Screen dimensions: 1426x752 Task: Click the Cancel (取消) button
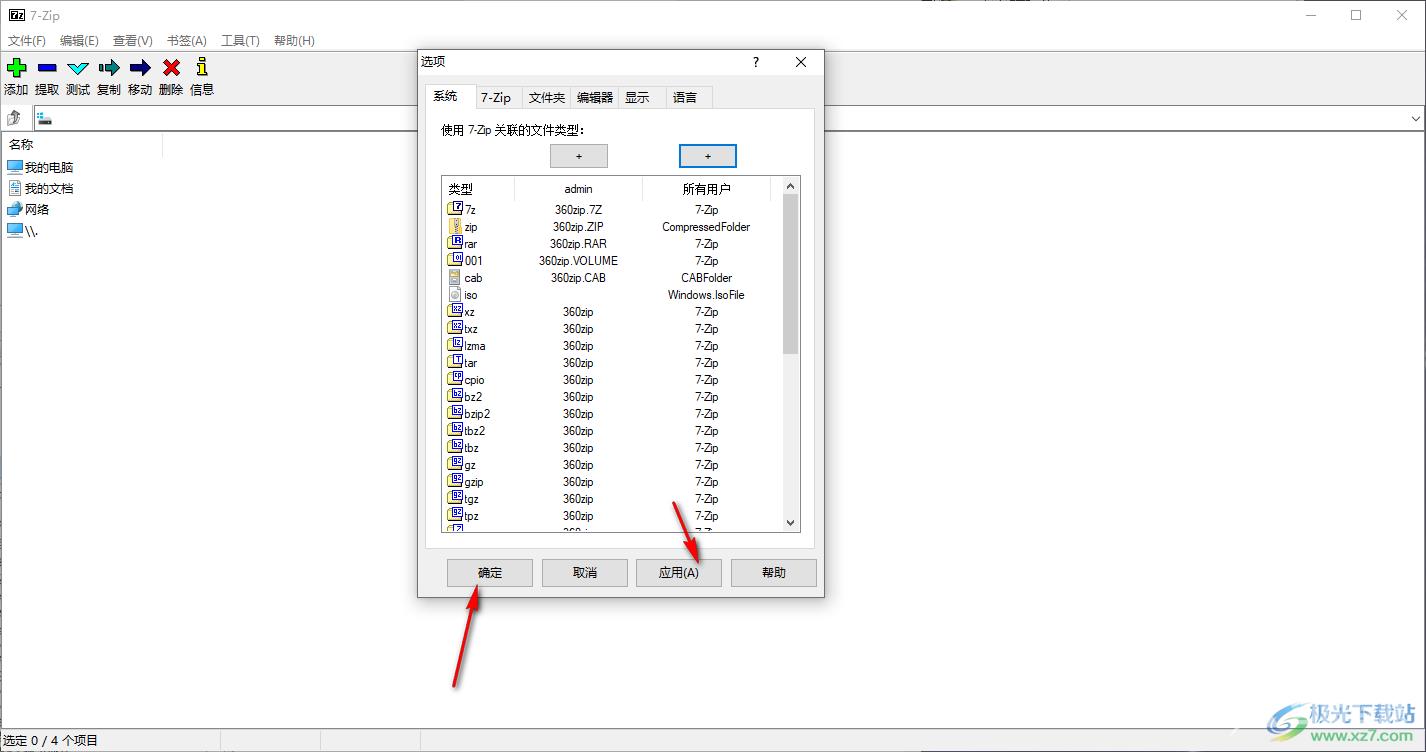pos(585,573)
